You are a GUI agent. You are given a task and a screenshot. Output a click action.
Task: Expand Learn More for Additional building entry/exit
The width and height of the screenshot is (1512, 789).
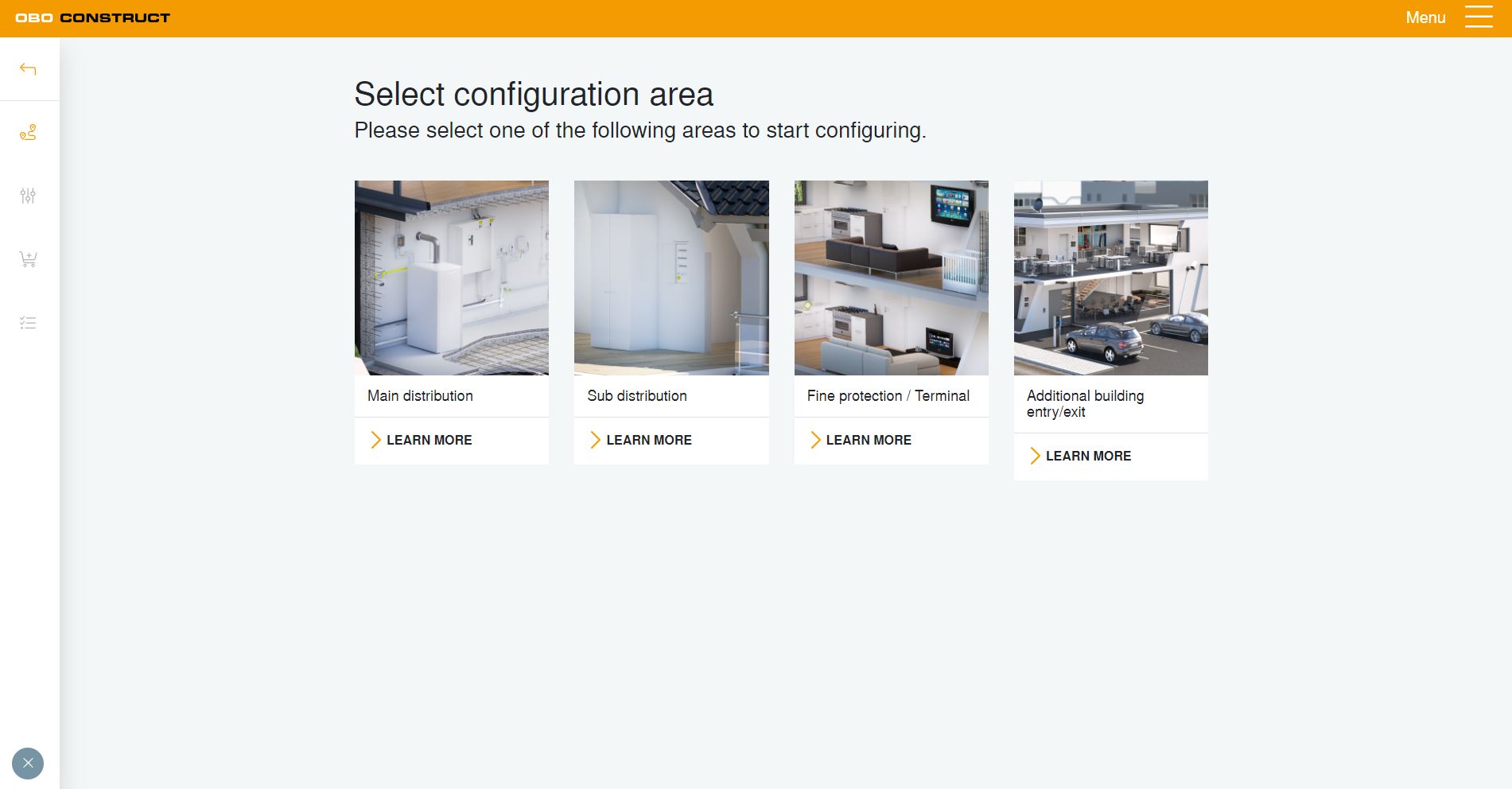(x=1087, y=456)
